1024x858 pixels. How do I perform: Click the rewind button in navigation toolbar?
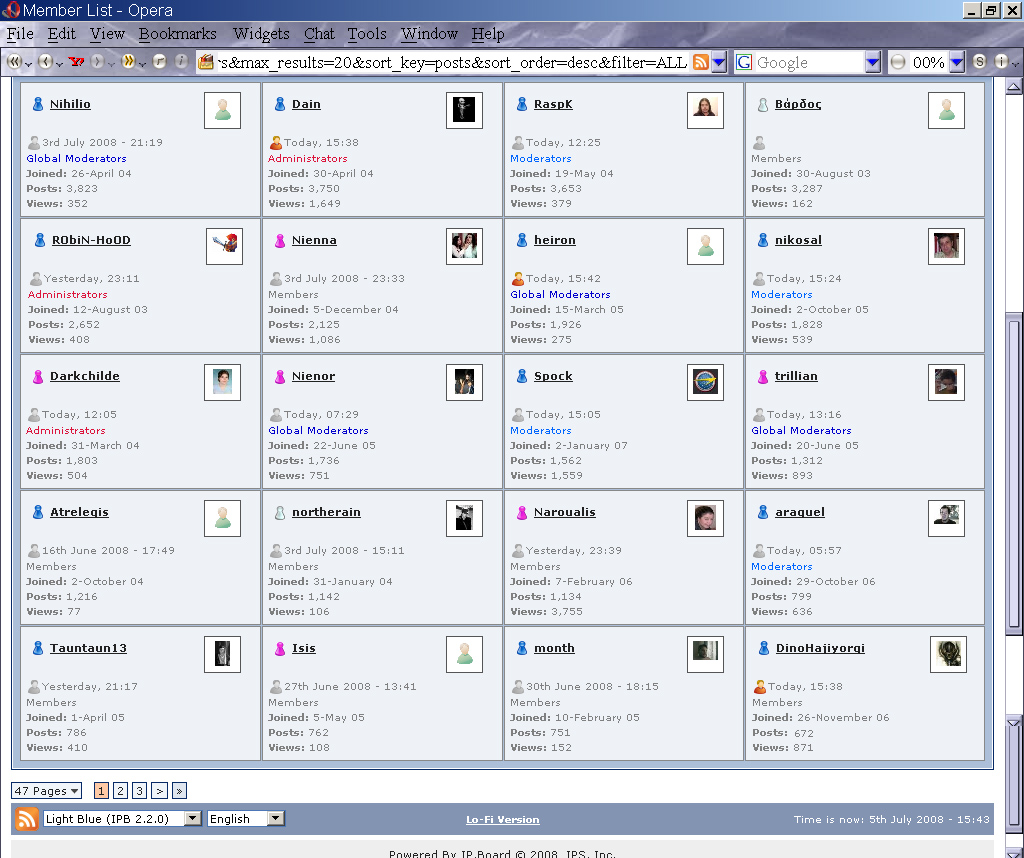[x=15, y=62]
